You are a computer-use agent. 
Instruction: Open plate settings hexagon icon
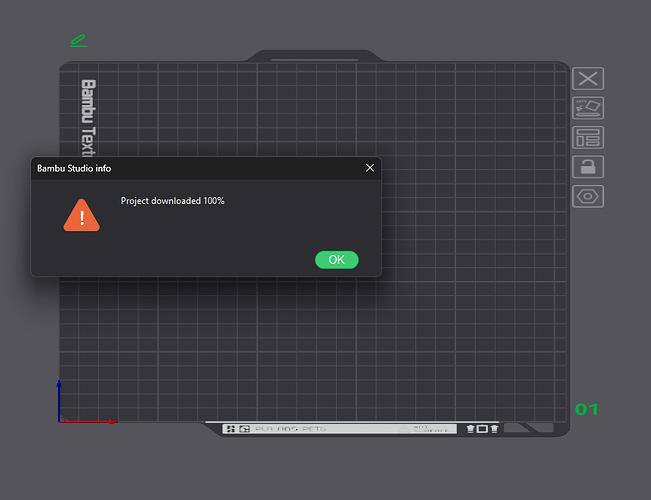pos(588,196)
